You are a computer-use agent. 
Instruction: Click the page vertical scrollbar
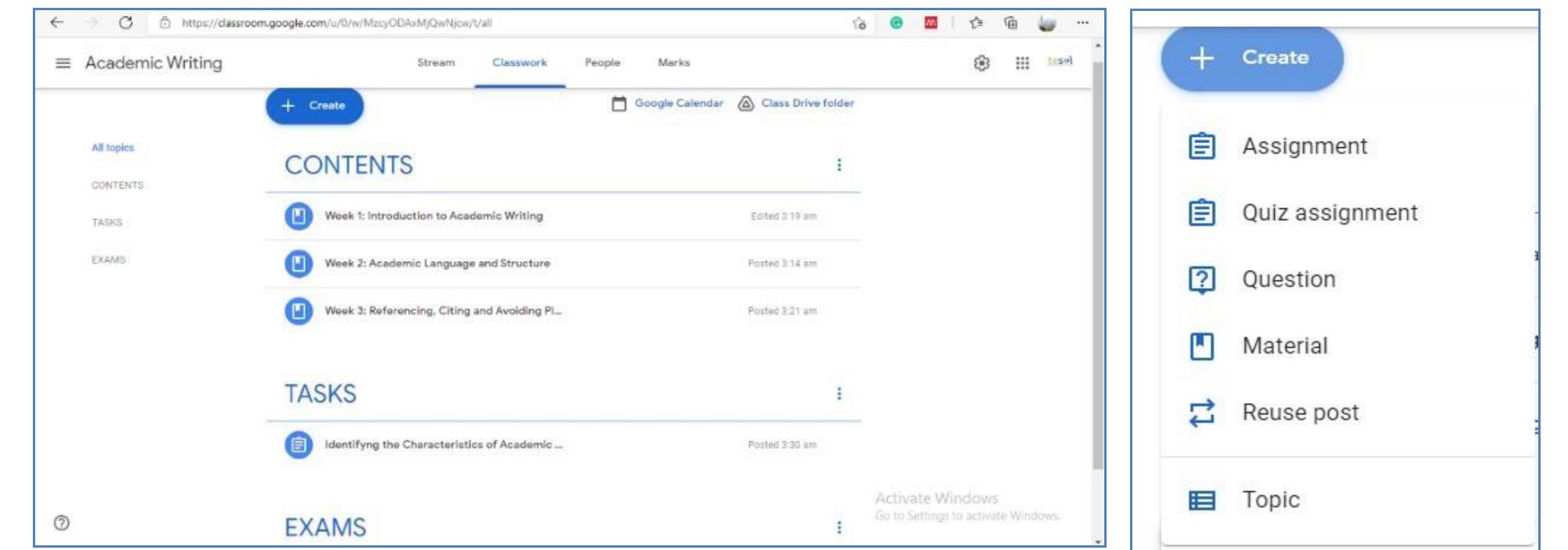pyautogui.click(x=1097, y=266)
